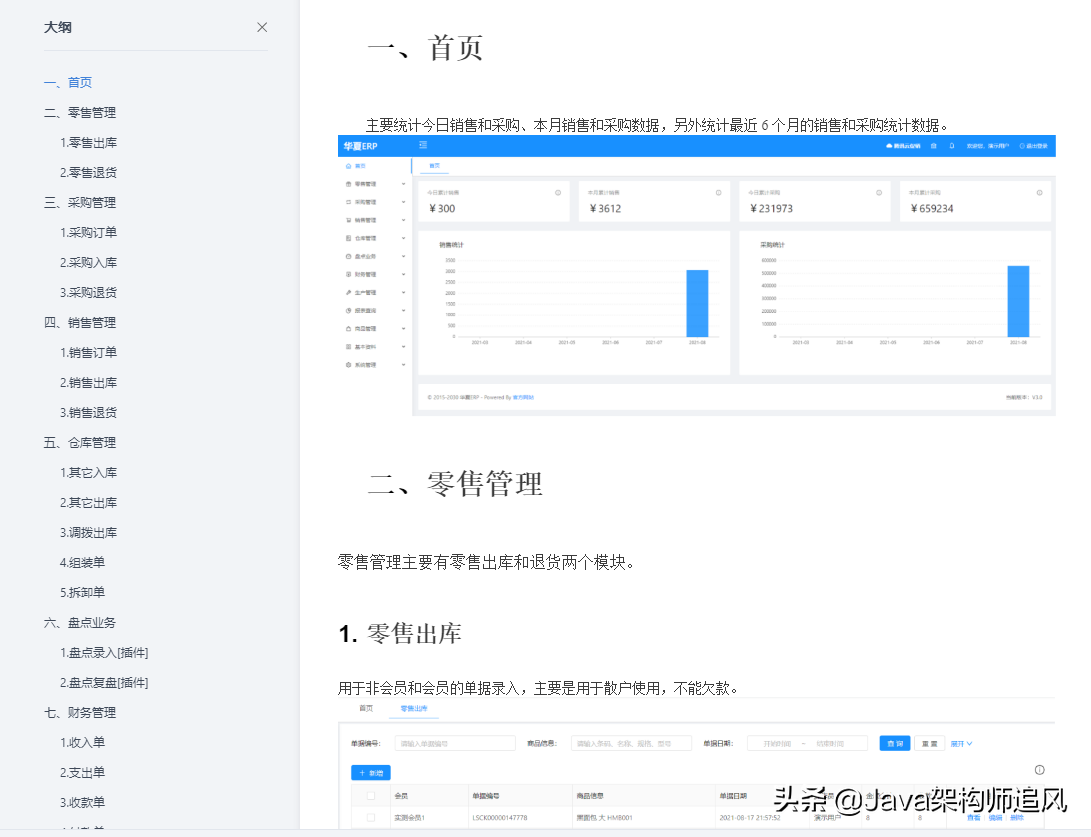Click the 报表查询 chart icon

(x=348, y=309)
